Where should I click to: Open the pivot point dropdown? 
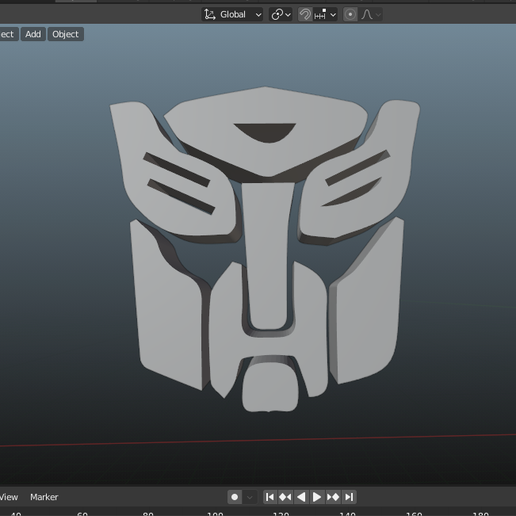click(x=281, y=14)
